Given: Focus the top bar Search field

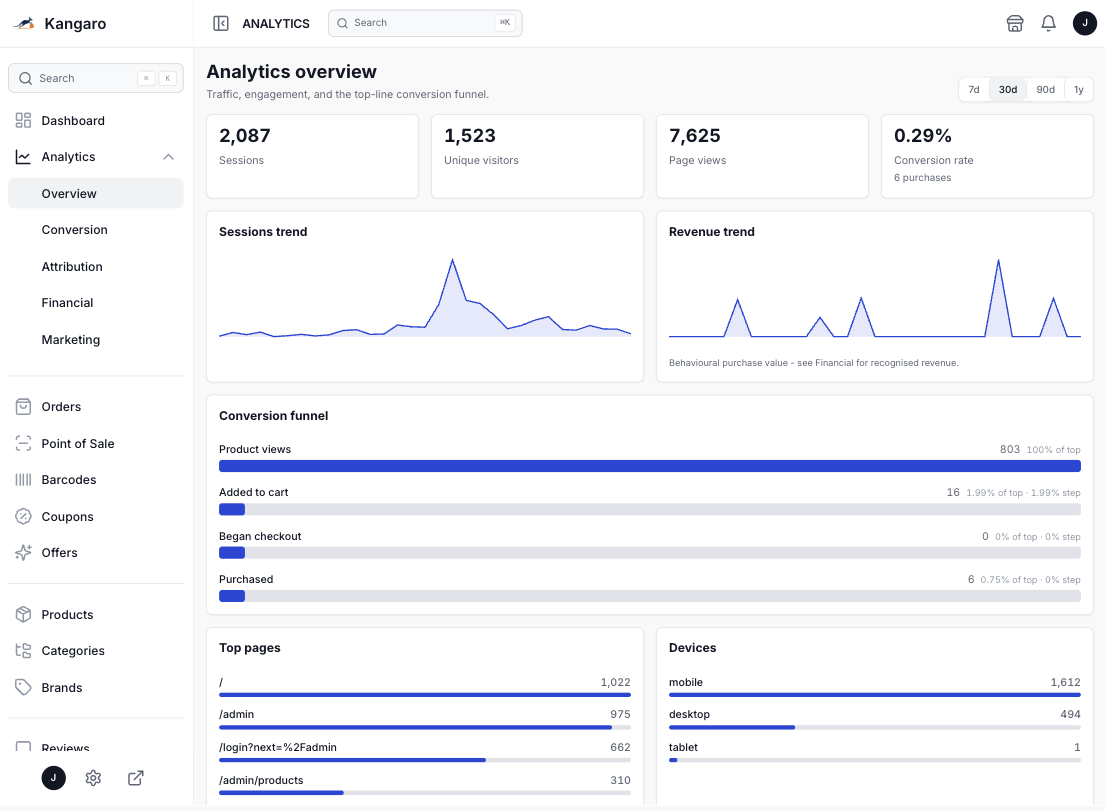Looking at the screenshot, I should 425,23.
